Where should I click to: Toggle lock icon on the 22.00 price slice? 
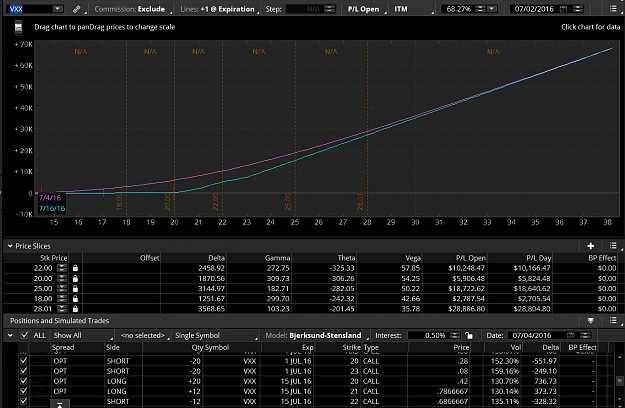tap(75, 268)
